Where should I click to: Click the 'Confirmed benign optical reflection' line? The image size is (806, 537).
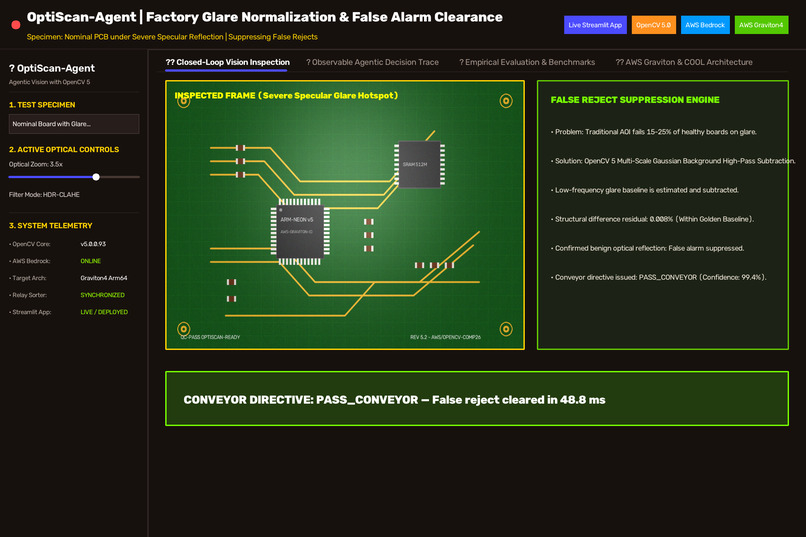pos(648,248)
